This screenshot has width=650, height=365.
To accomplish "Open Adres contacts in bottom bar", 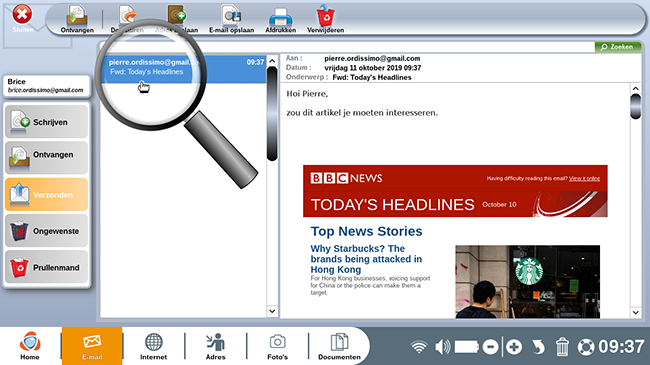I will [216, 346].
